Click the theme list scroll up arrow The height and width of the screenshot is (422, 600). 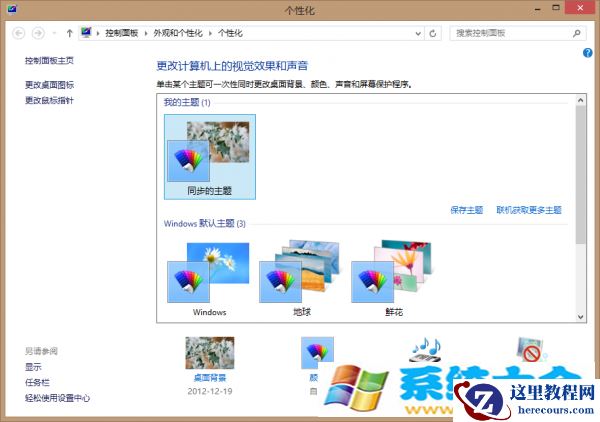(x=580, y=100)
